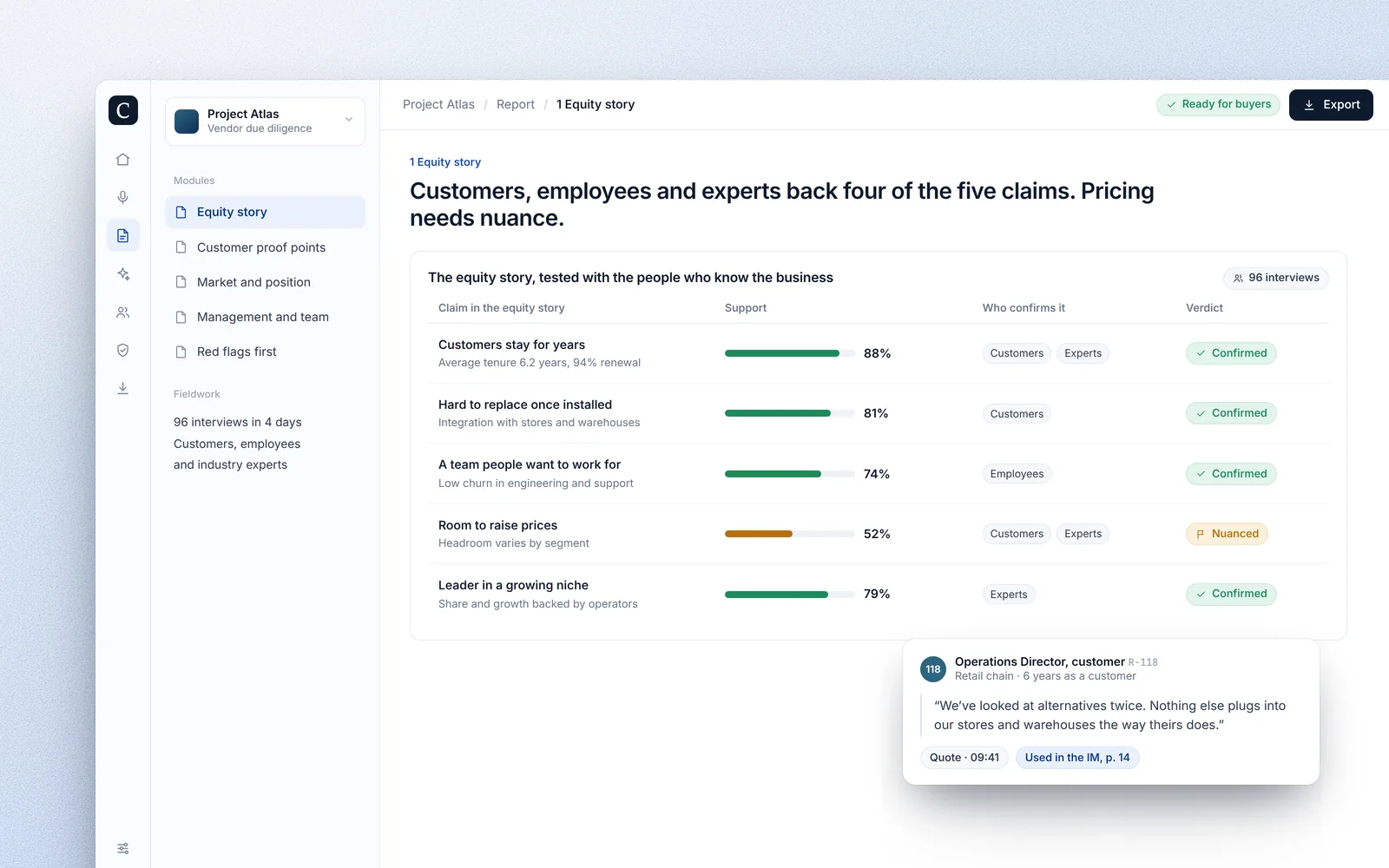Click the Hard to replace once installed claim

coord(525,404)
